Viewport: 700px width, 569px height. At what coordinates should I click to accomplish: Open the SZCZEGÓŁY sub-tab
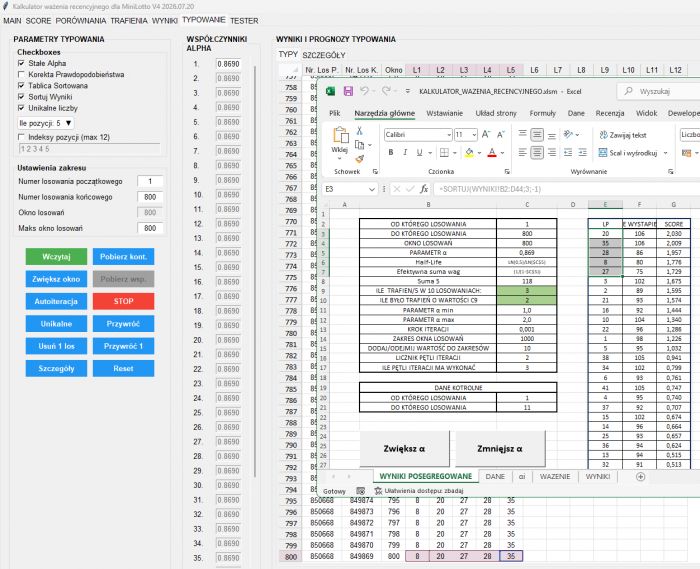[324, 55]
